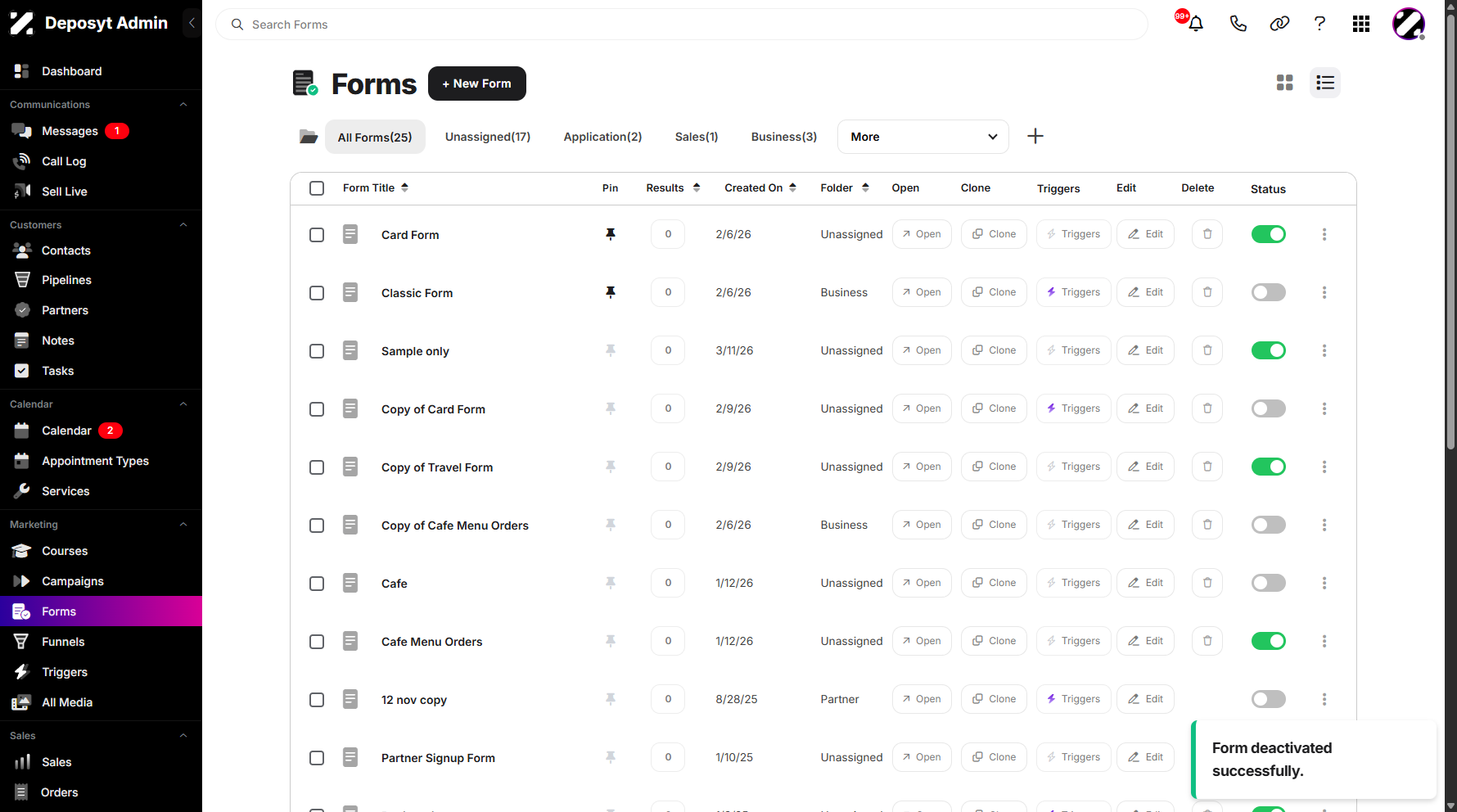Viewport: 1457px width, 812px height.
Task: Open the Sample only form
Action: [x=922, y=350]
